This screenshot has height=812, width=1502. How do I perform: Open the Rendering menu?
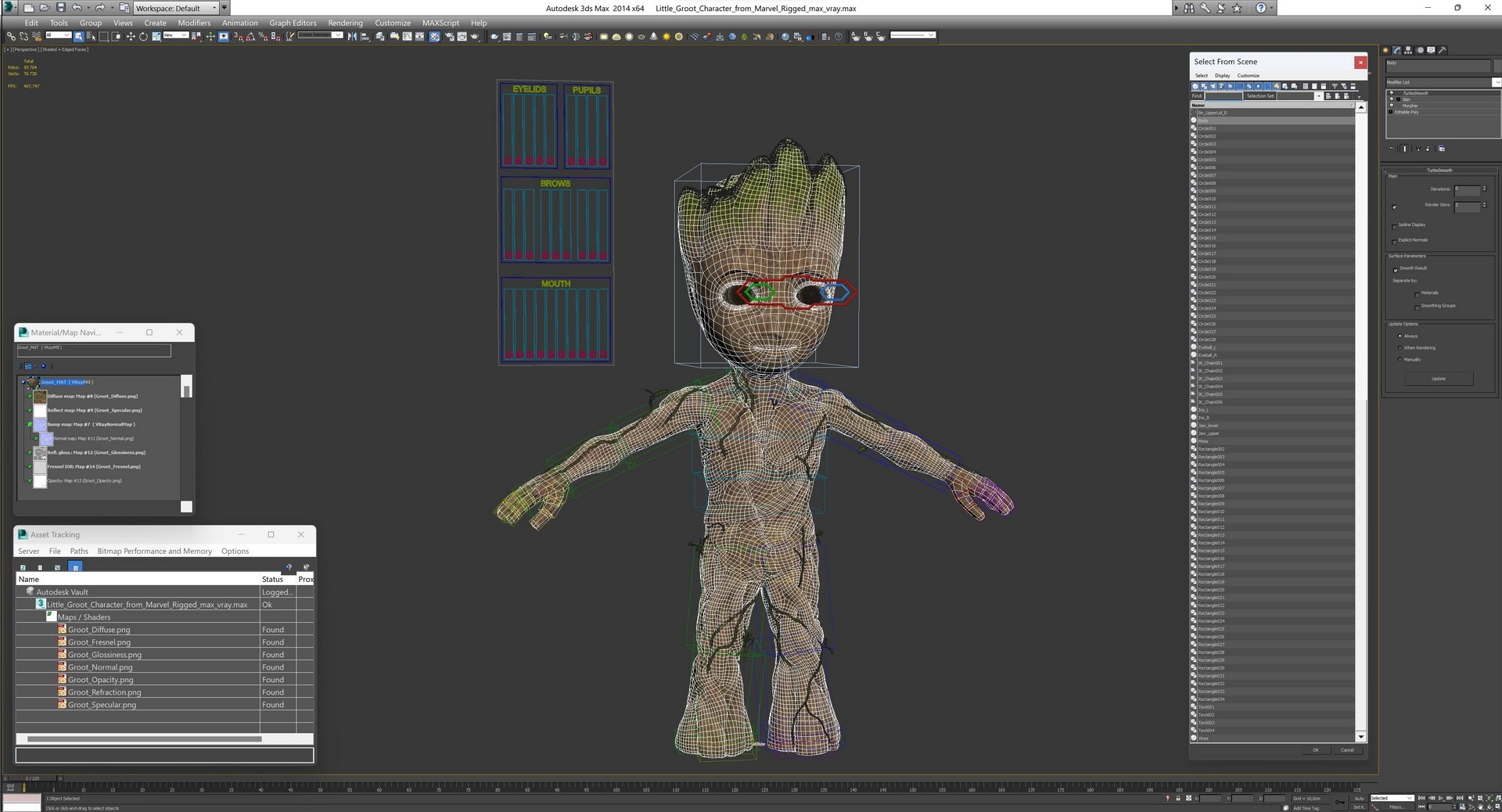(345, 23)
